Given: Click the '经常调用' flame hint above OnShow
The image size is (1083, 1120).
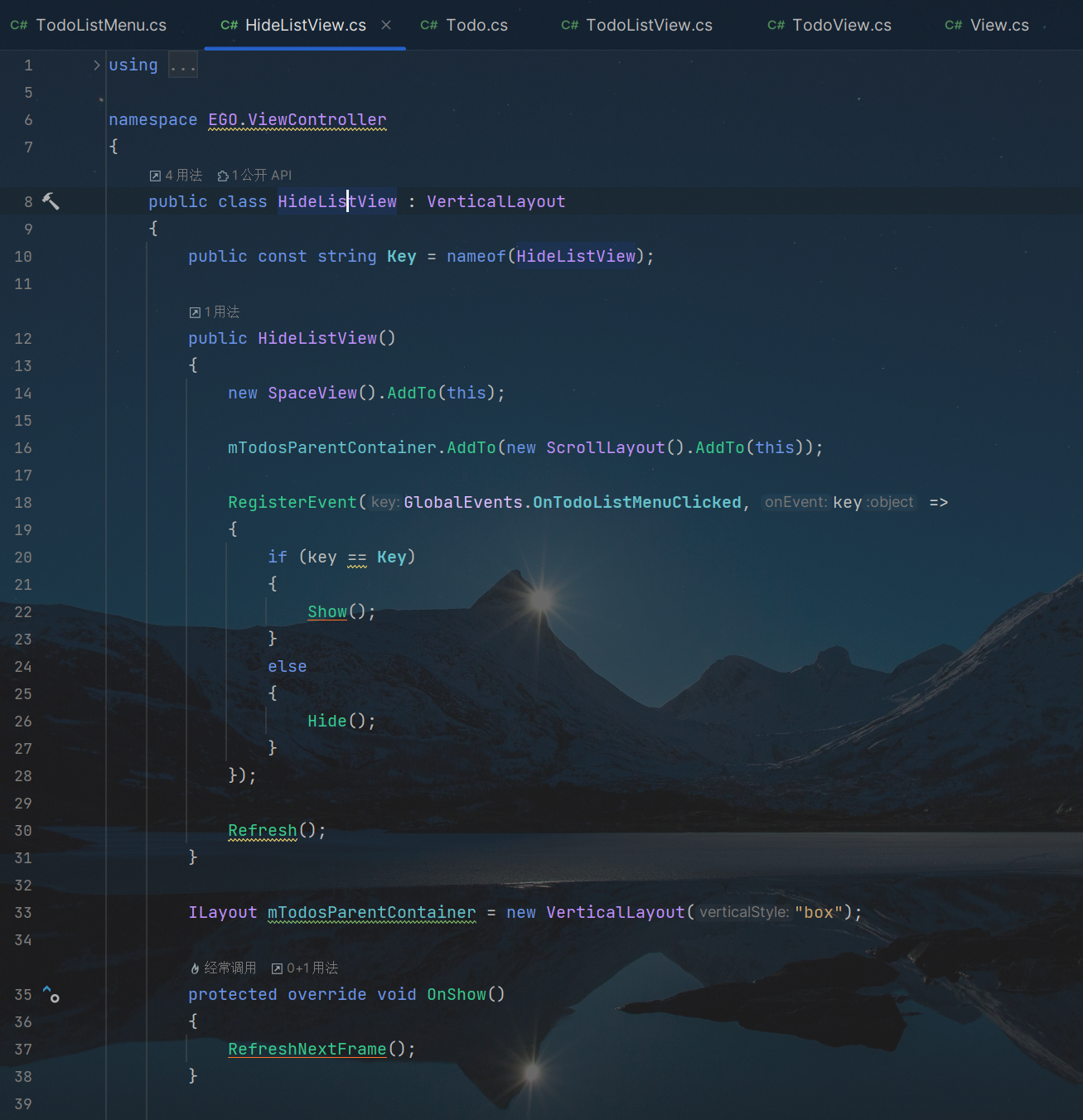Looking at the screenshot, I should pos(223,968).
